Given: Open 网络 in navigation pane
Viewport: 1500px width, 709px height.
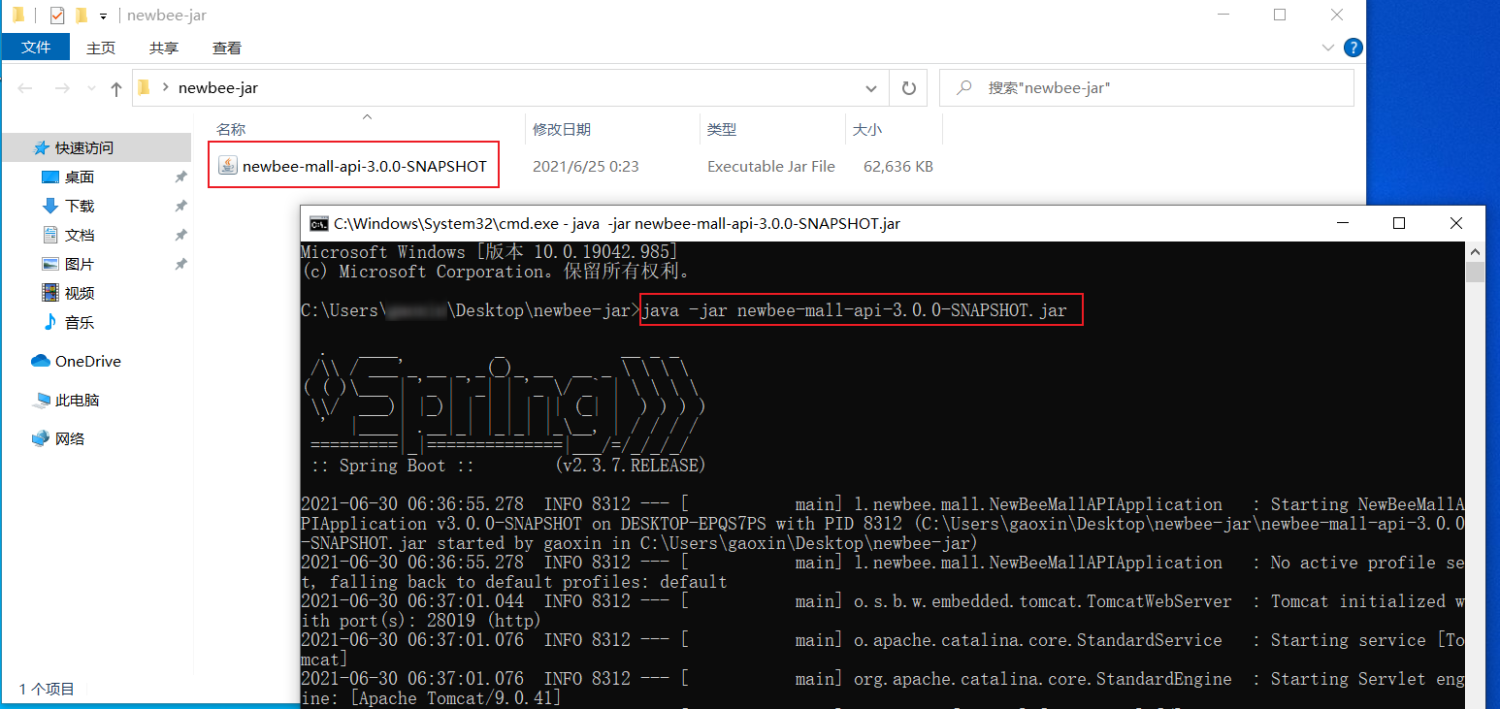Looking at the screenshot, I should click(x=69, y=438).
